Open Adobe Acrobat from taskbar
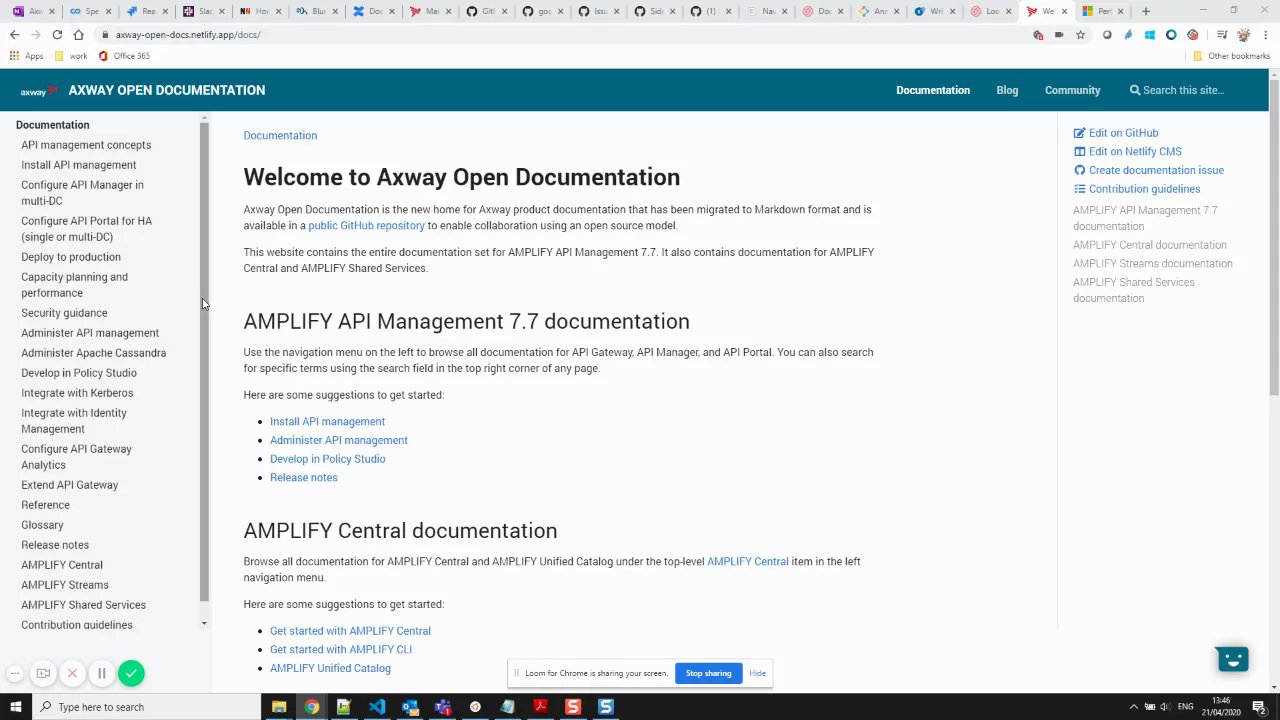 pyautogui.click(x=540, y=707)
